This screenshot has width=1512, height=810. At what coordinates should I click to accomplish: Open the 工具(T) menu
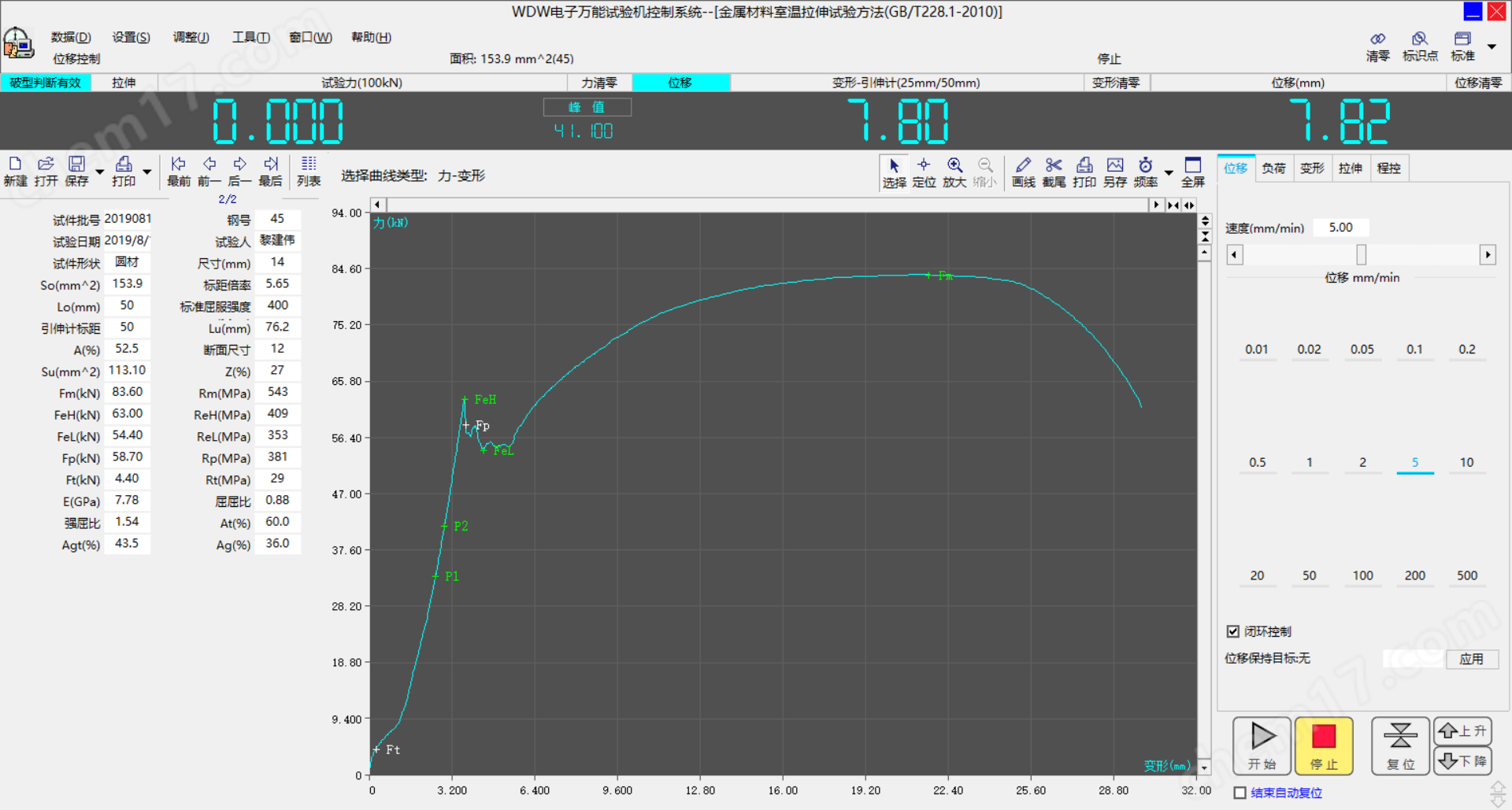coord(250,37)
